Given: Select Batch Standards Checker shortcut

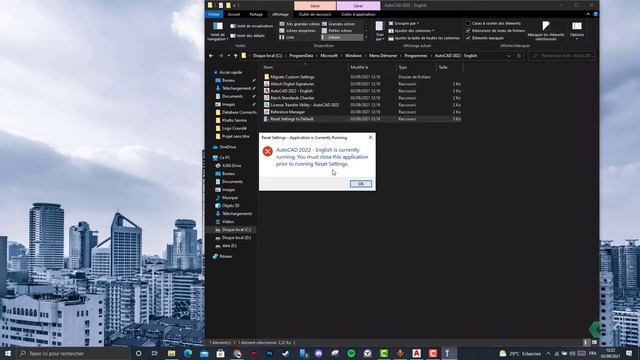Looking at the screenshot, I should pyautogui.click(x=292, y=98).
